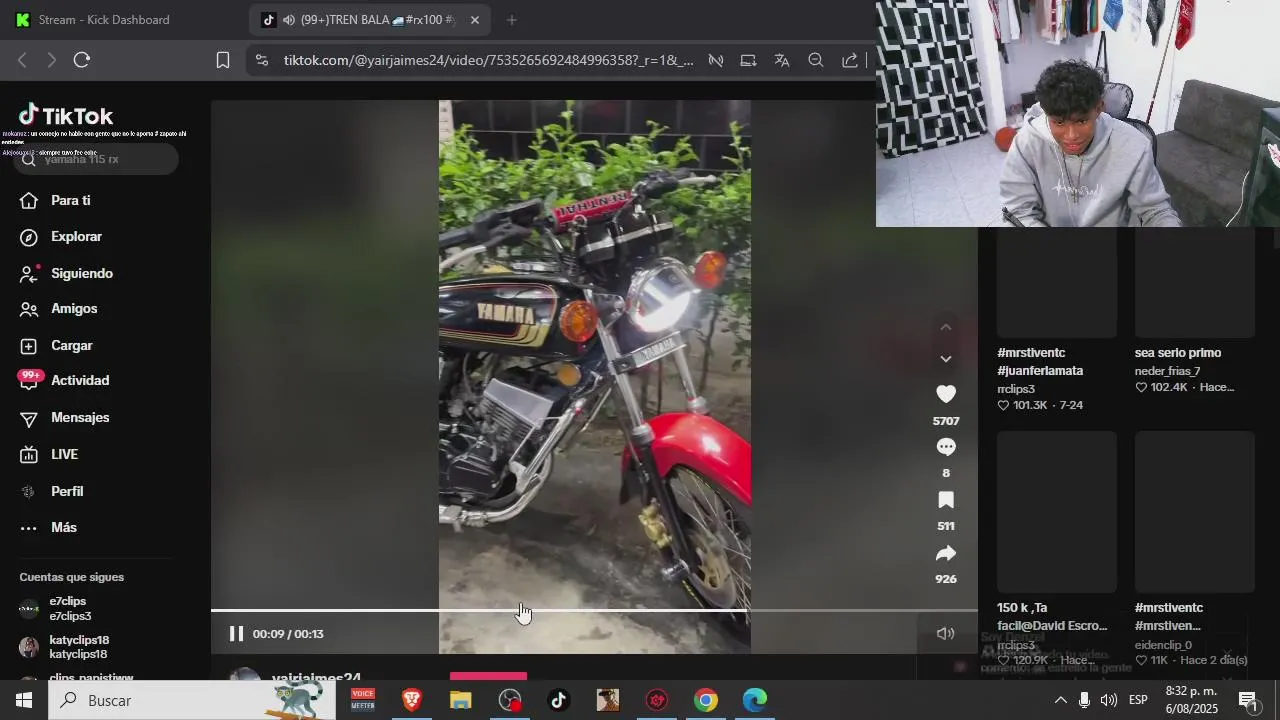Image resolution: width=1280 pixels, height=720 pixels.
Task: Open Voicemeeter from taskbar
Action: 363,700
